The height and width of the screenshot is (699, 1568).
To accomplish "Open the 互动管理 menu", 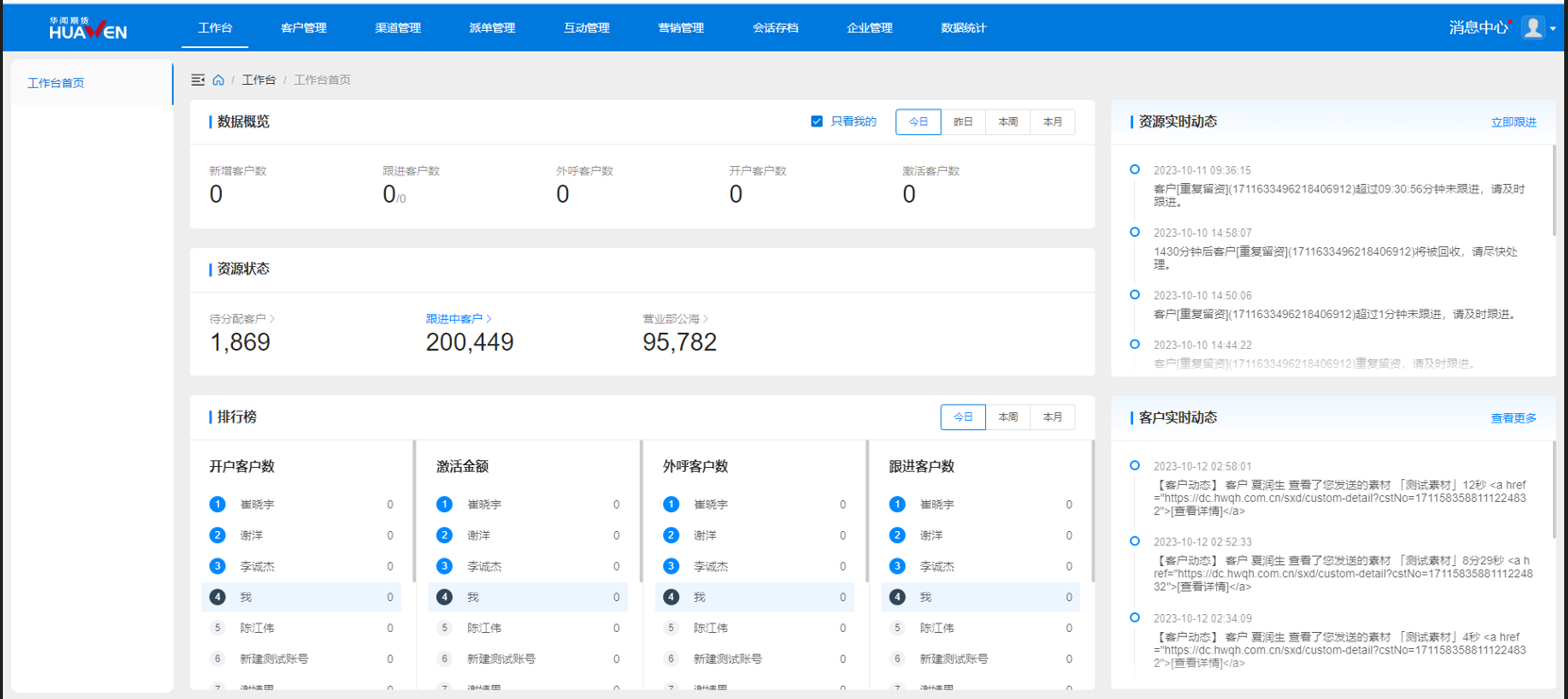I will pos(587,28).
